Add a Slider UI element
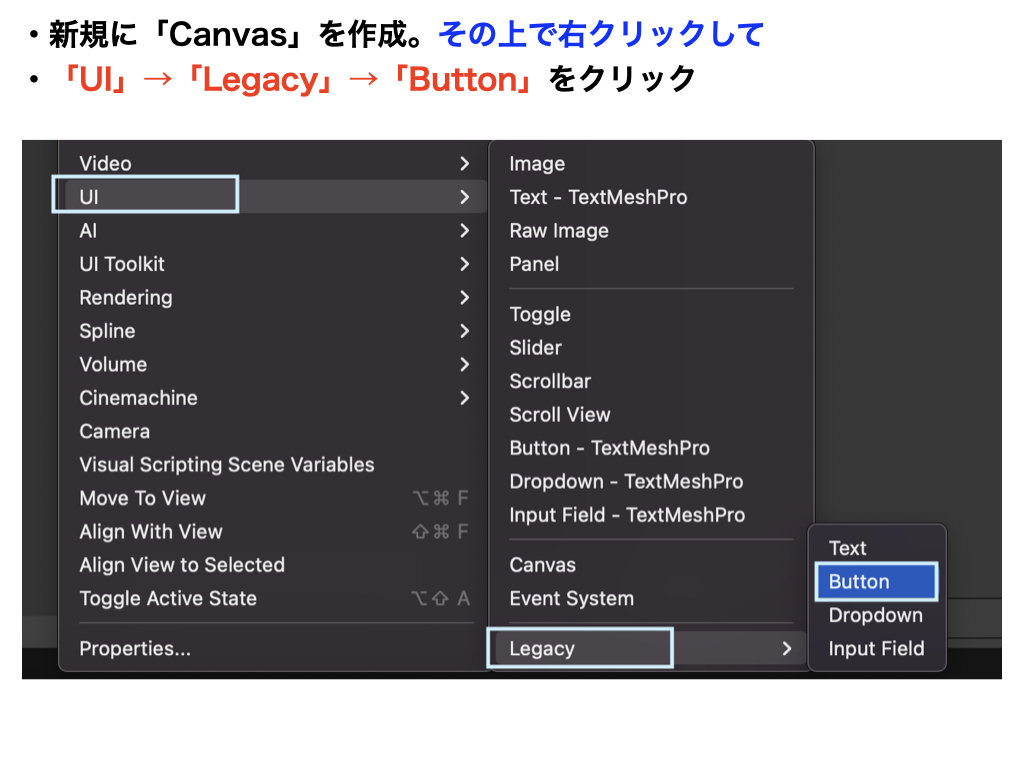The height and width of the screenshot is (768, 1024). [535, 348]
